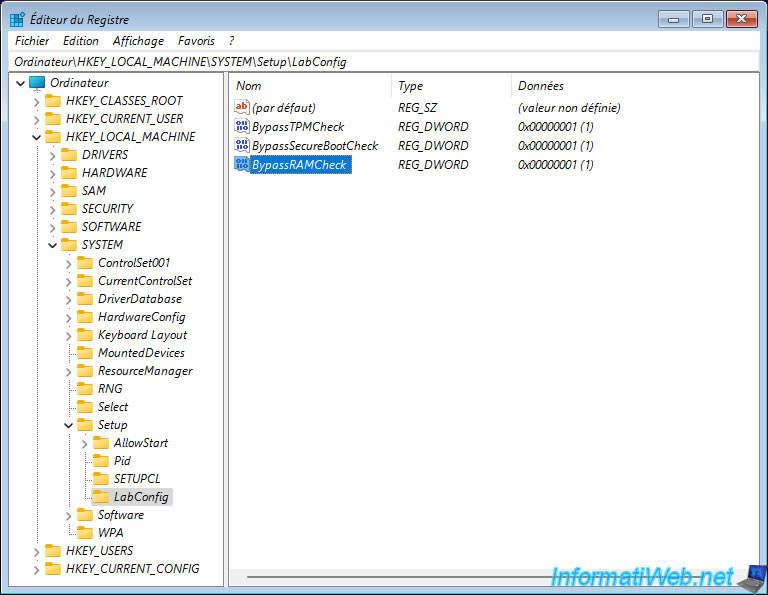Click the SECURITY folder icon

pos(69,209)
